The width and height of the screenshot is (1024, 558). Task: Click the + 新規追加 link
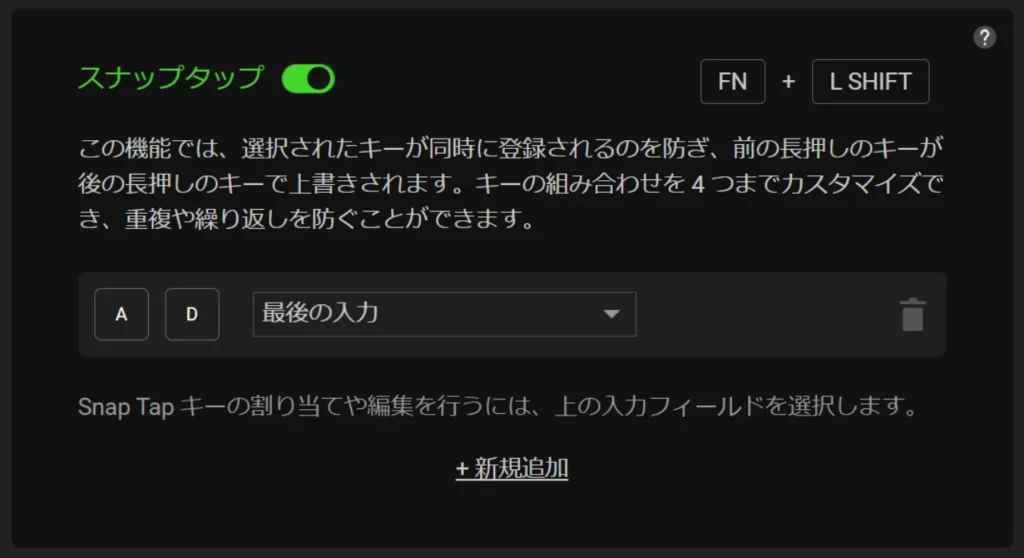pos(512,468)
